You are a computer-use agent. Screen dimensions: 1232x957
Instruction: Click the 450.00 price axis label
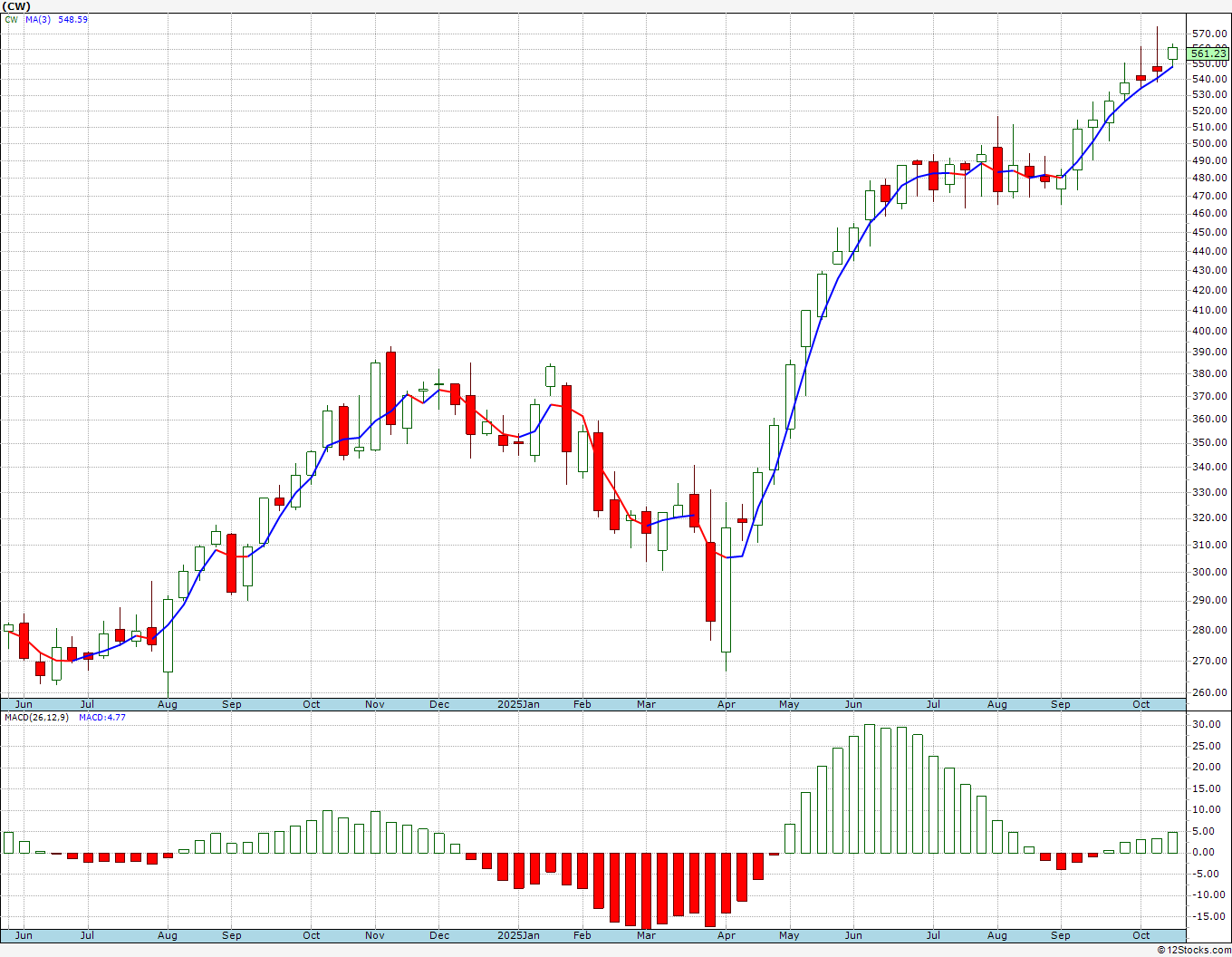[1209, 233]
